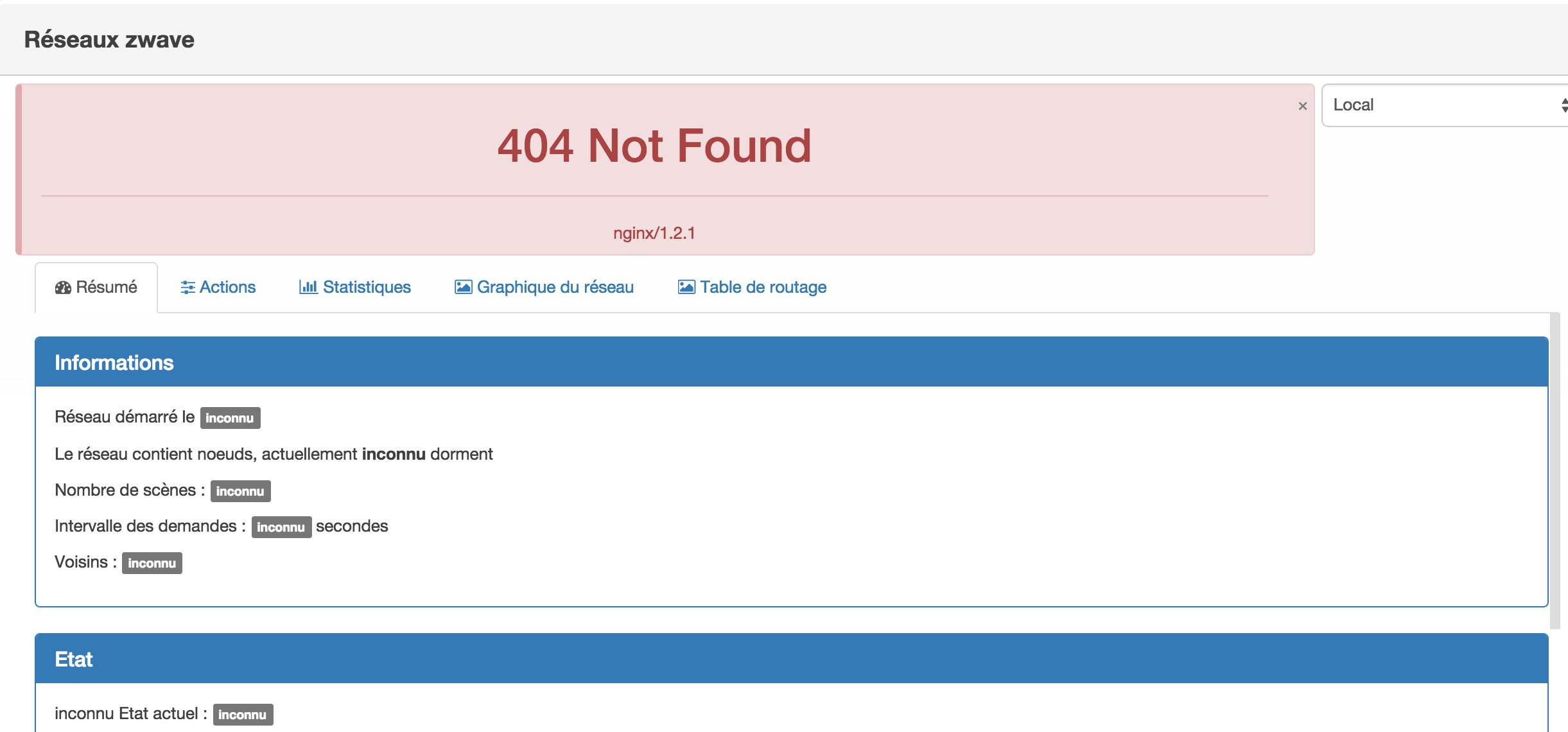Click the inconnu badge for Etat actuel
This screenshot has height=732, width=1568.
[243, 715]
